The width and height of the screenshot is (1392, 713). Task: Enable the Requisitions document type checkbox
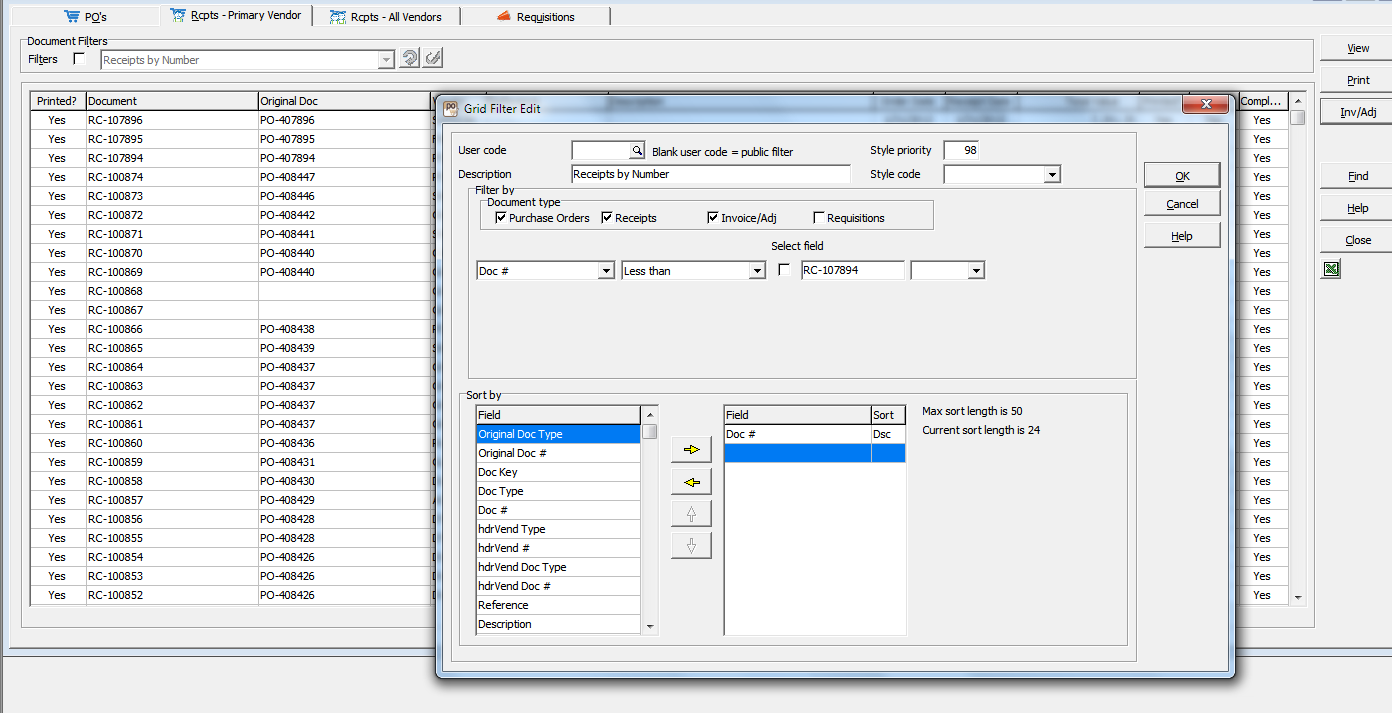[x=819, y=218]
